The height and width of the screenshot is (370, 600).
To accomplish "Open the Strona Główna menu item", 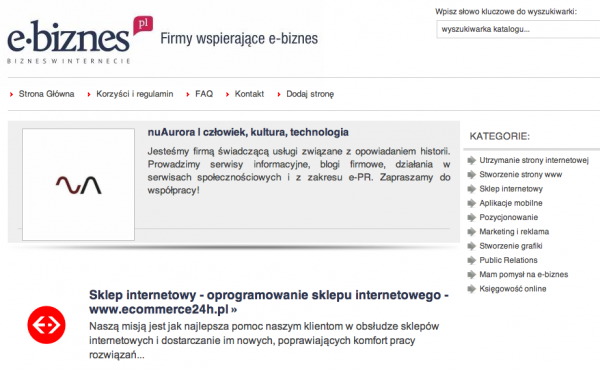I will coord(46,94).
